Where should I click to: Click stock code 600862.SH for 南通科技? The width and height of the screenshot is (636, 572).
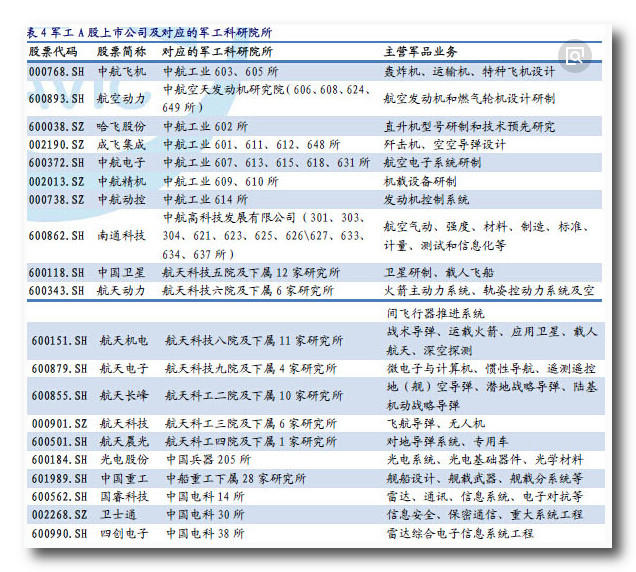58,236
